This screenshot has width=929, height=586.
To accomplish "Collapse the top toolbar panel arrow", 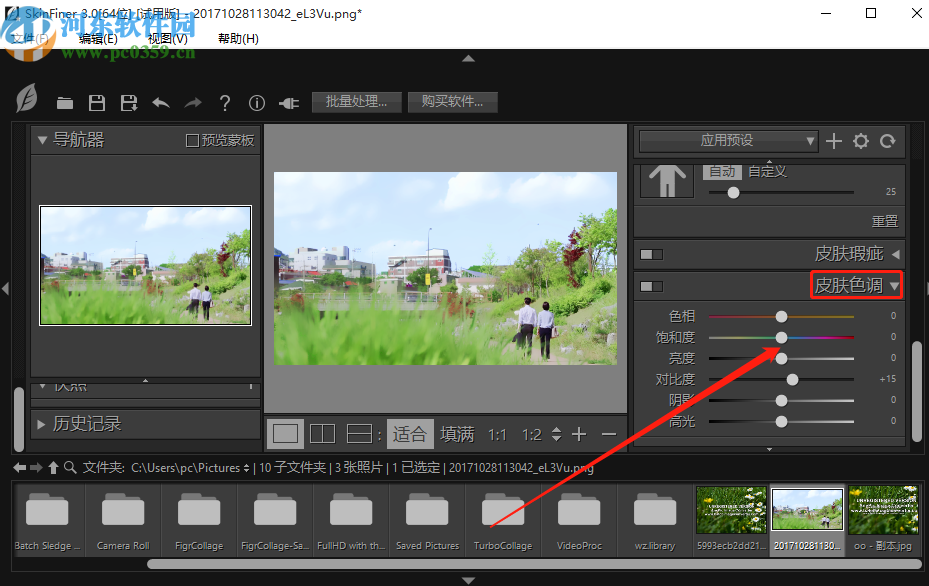I will [x=468, y=58].
